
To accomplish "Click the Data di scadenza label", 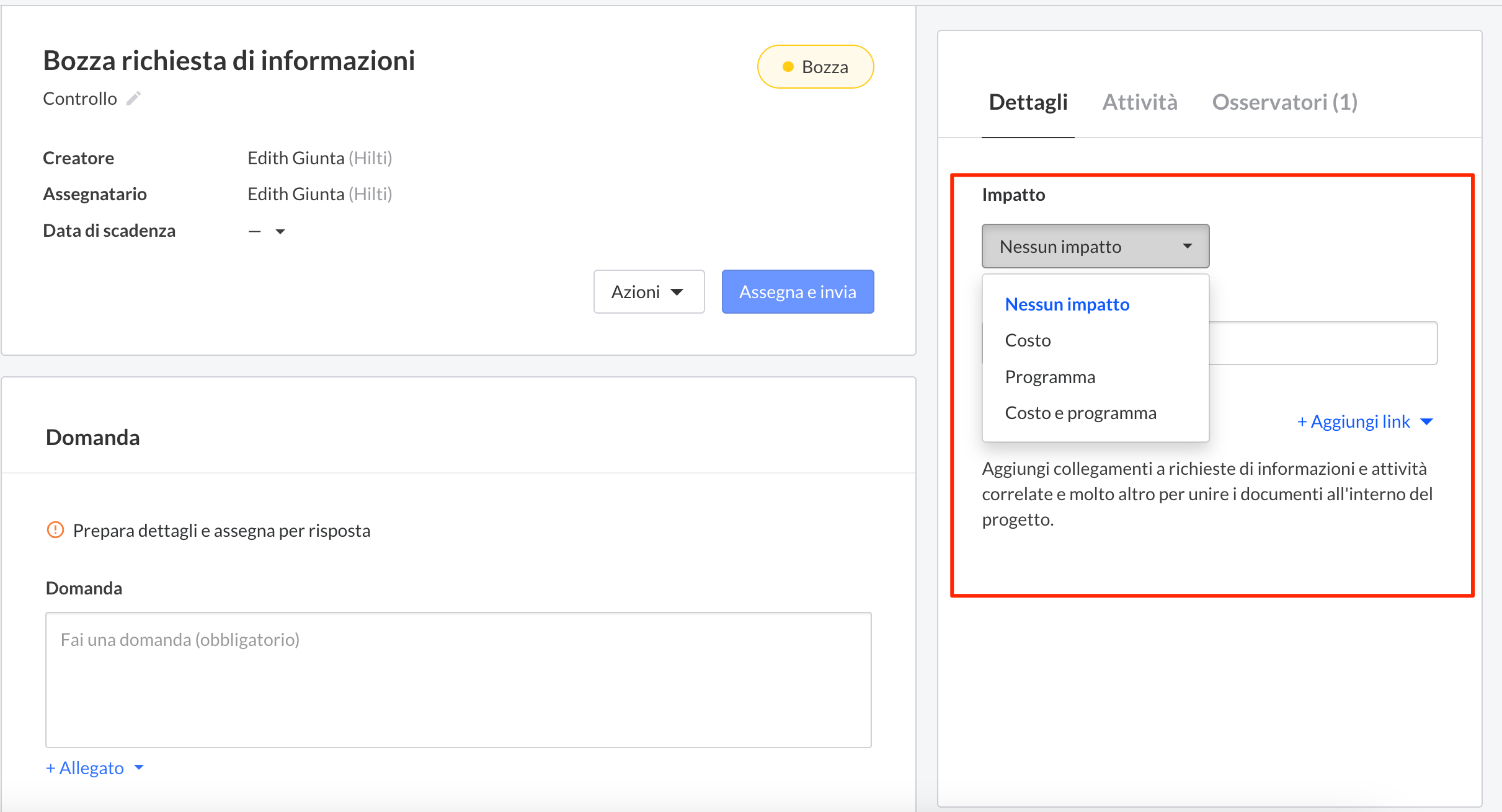I will (109, 231).
